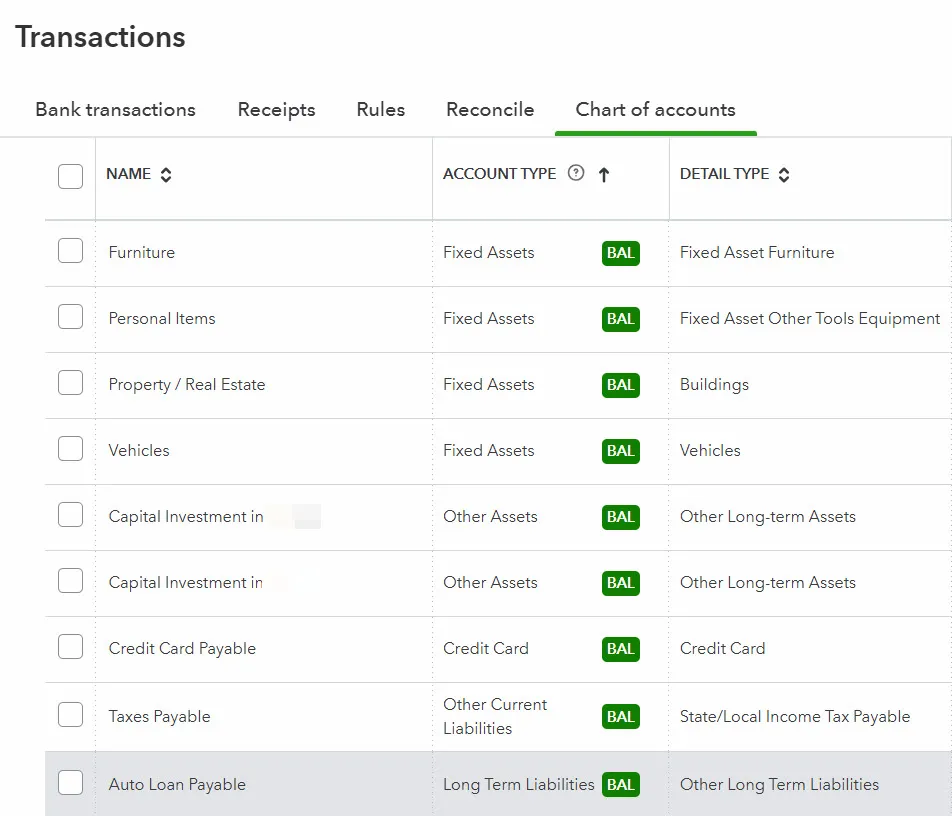Sort by the Detail Type column arrows
Image resolution: width=952 pixels, height=816 pixels.
(x=784, y=175)
